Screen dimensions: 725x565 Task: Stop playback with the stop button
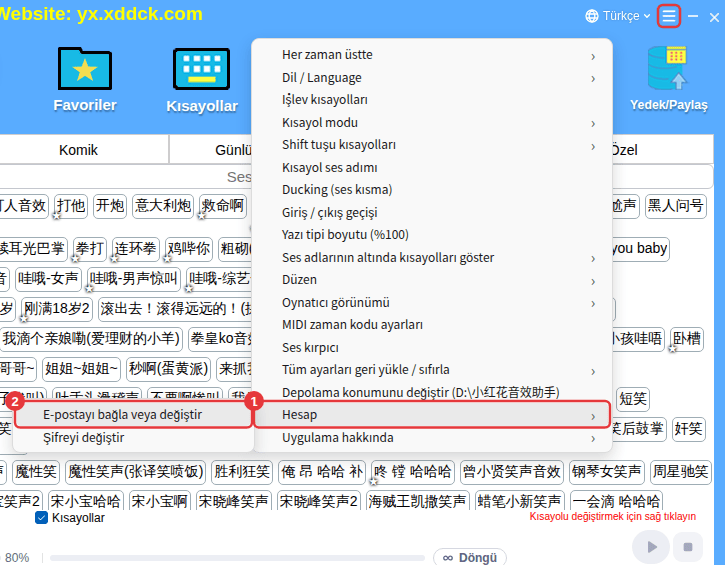click(x=688, y=547)
